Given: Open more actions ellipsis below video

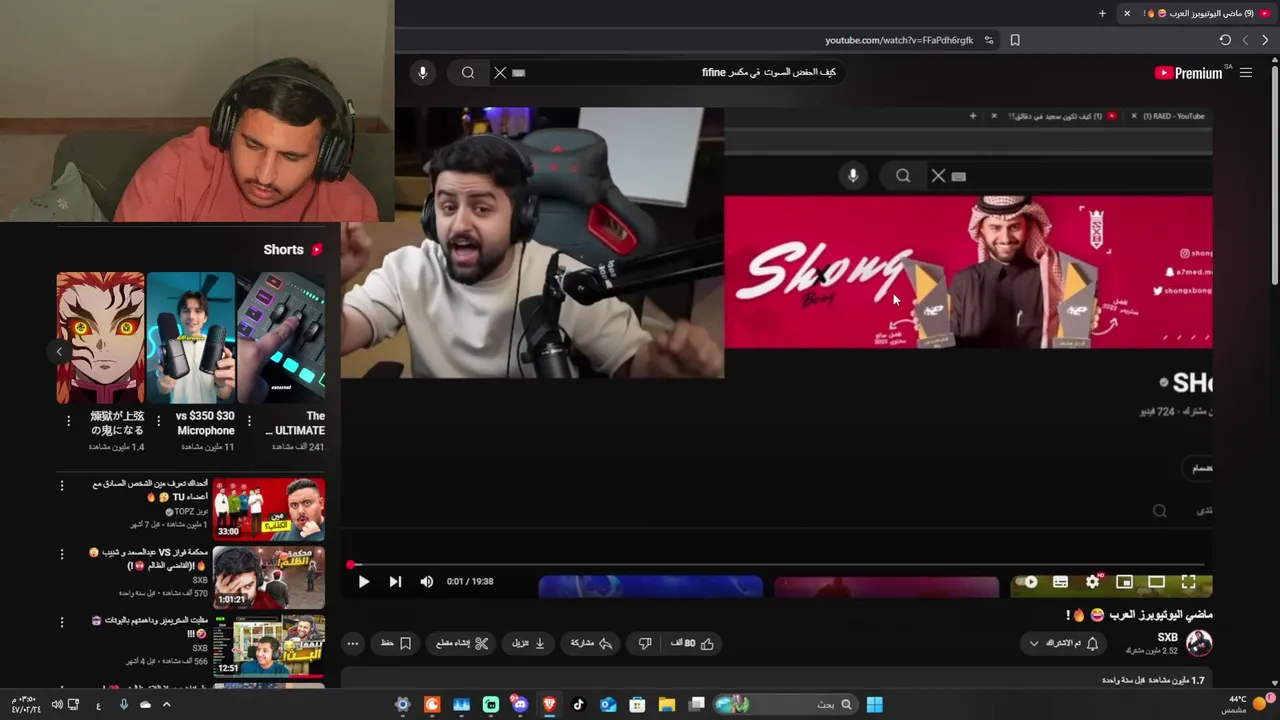Looking at the screenshot, I should click(353, 644).
